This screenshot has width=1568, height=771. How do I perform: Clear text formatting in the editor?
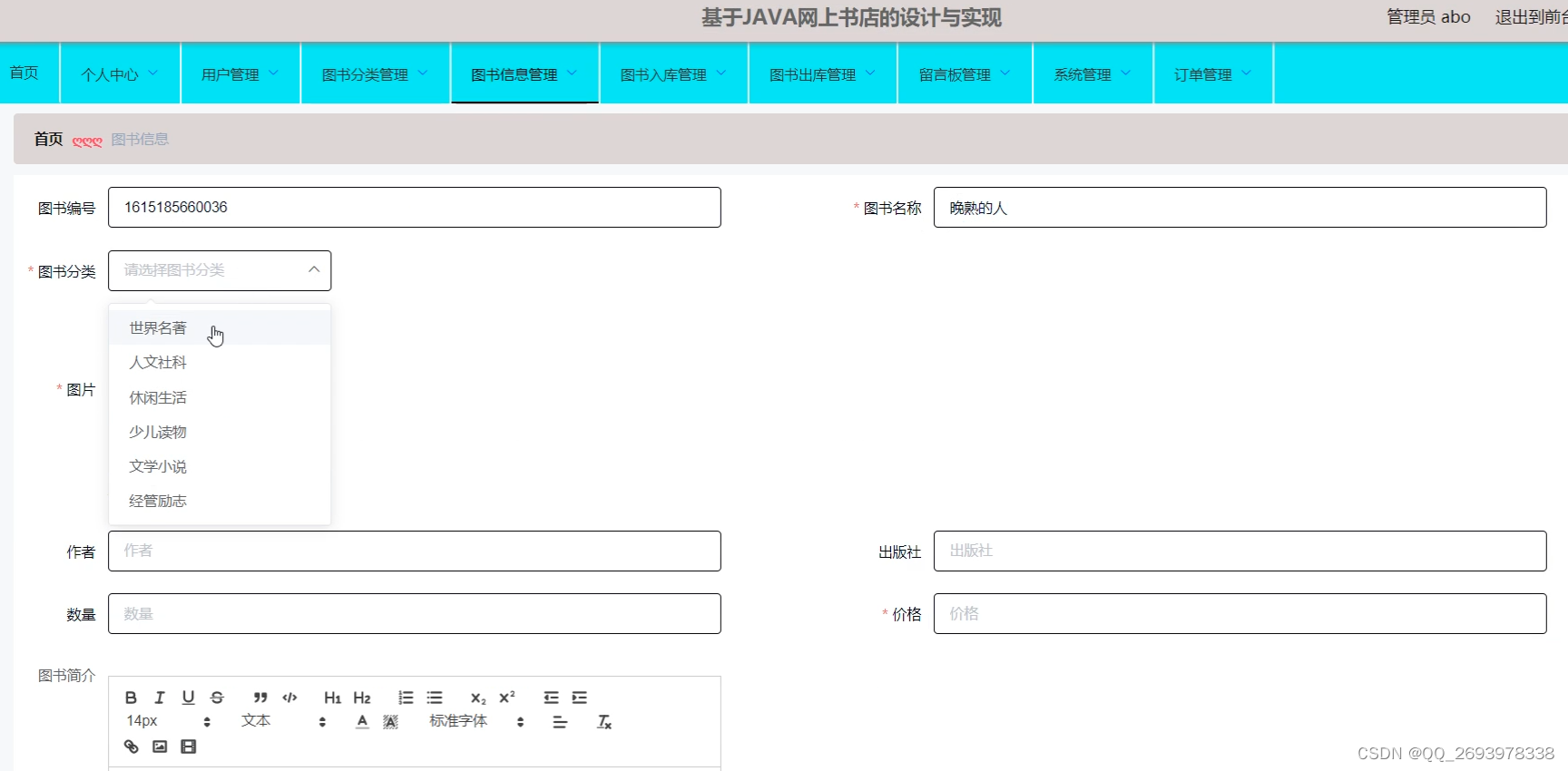[604, 722]
